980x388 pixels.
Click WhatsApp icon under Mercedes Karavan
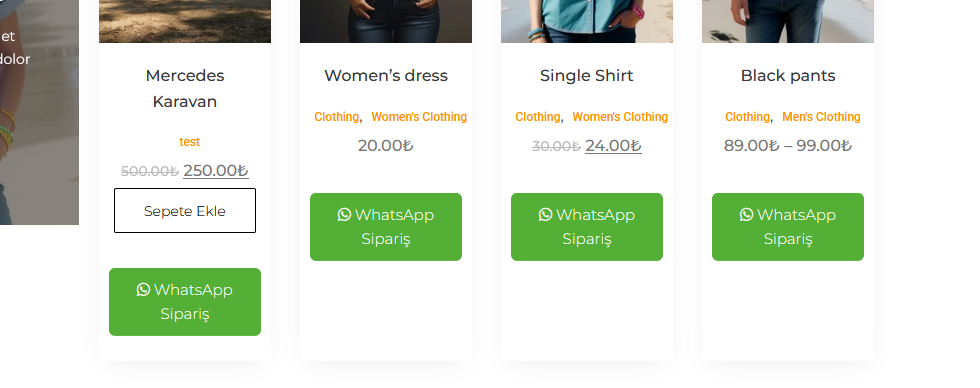coord(143,289)
